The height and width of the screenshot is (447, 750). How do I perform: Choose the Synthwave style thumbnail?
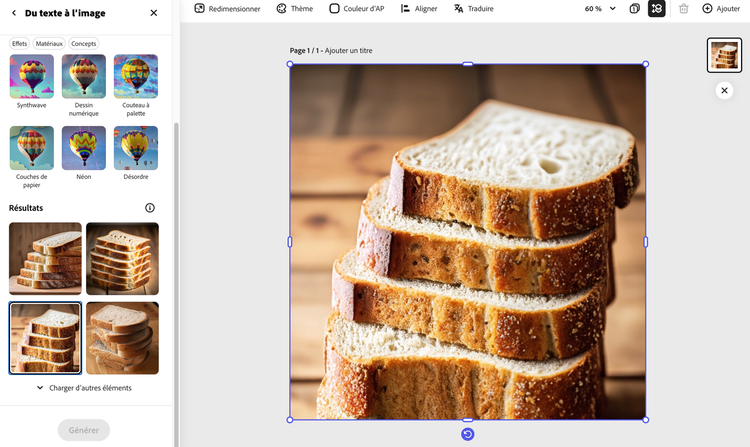click(32, 76)
